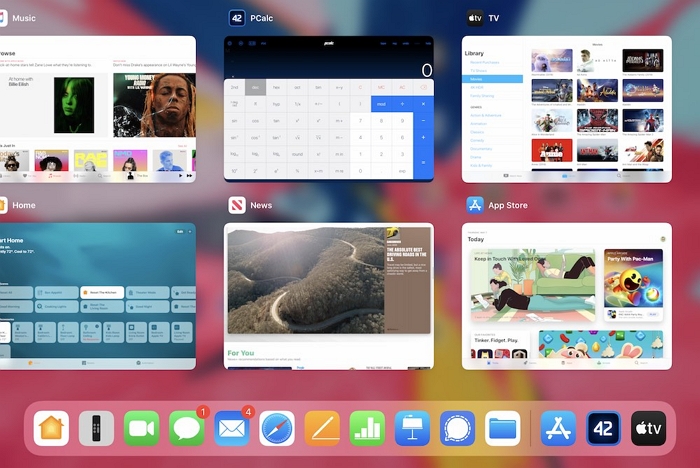
Task: Open the Annie movie thumbnail in TV
Action: [552, 150]
